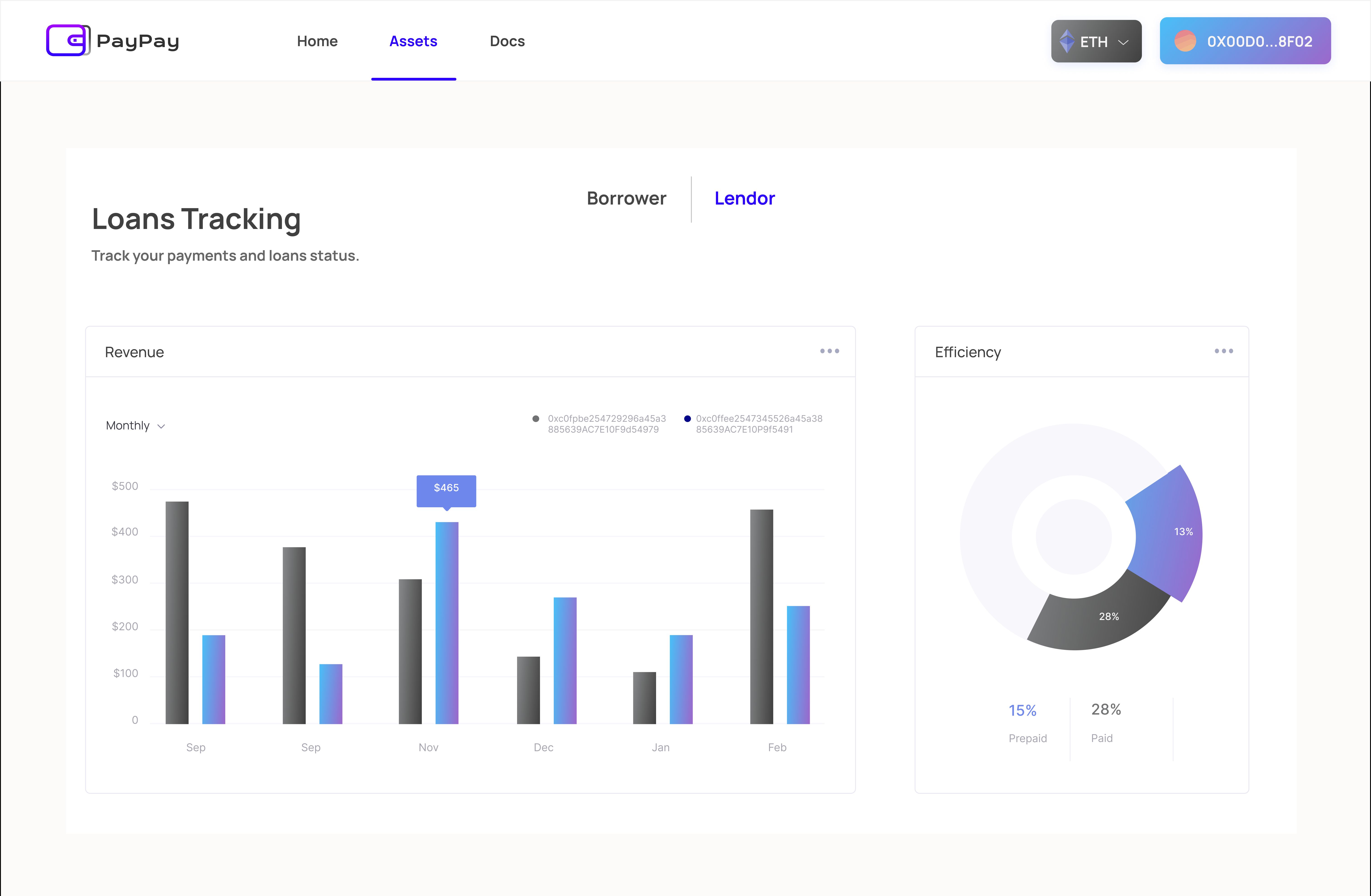Click the 15% Prepaid value
Screen dimensions: 1371x896
point(1023,711)
